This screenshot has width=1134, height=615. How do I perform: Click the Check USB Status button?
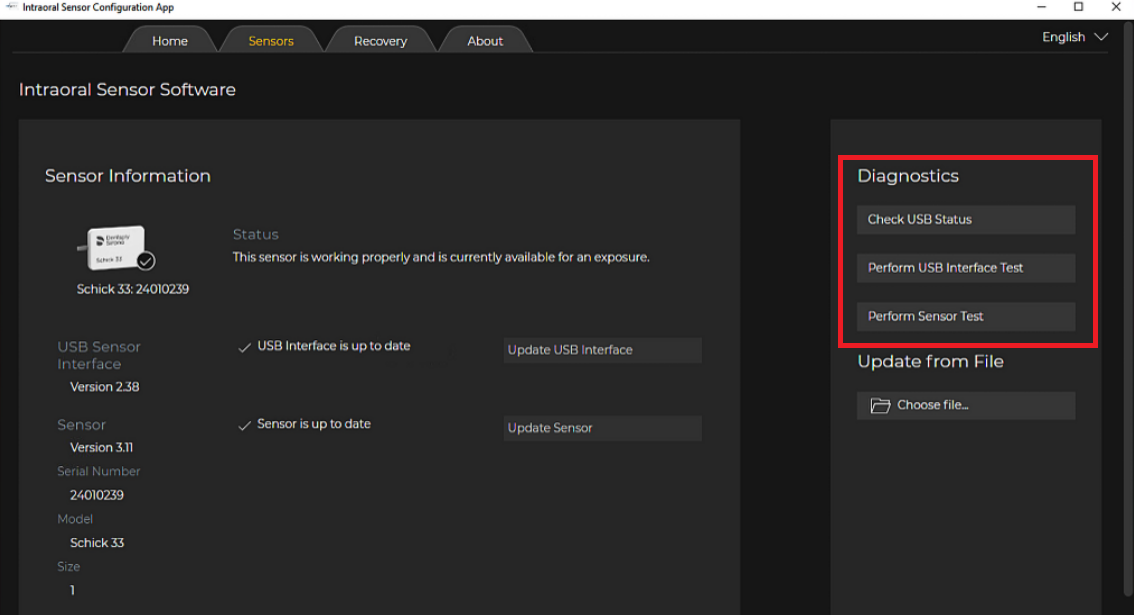tap(965, 219)
